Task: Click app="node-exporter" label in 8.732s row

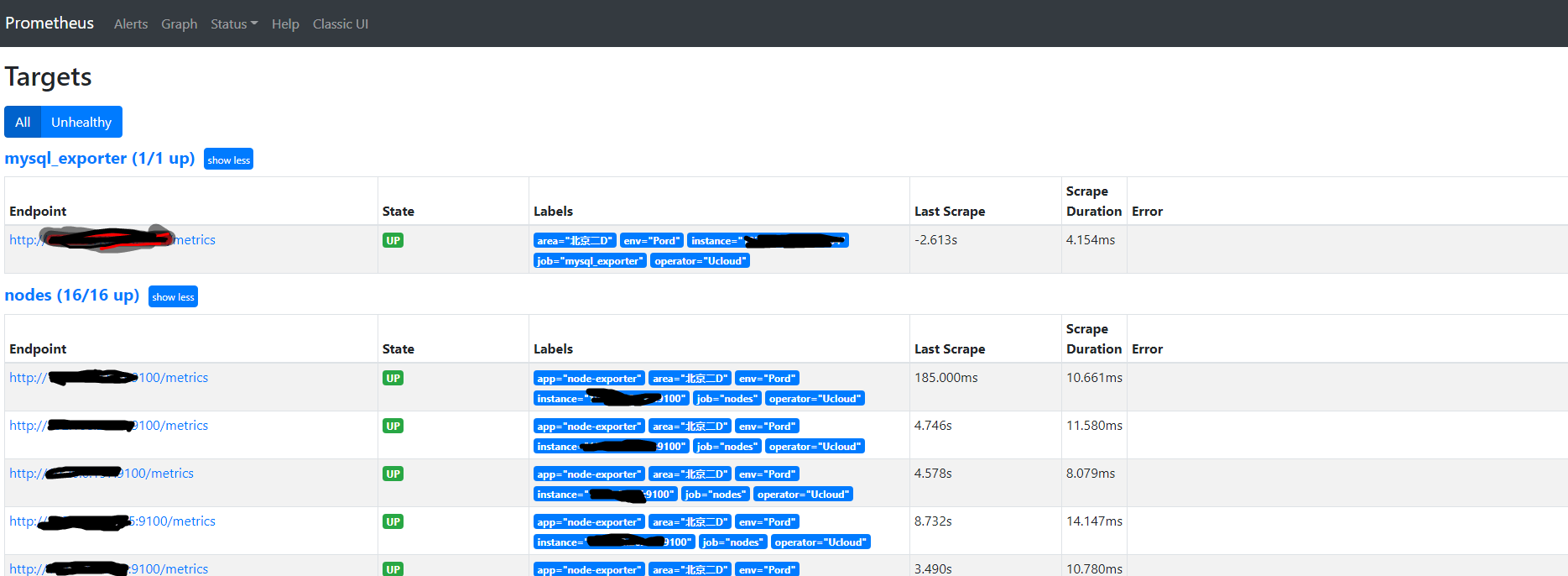Action: coord(589,522)
